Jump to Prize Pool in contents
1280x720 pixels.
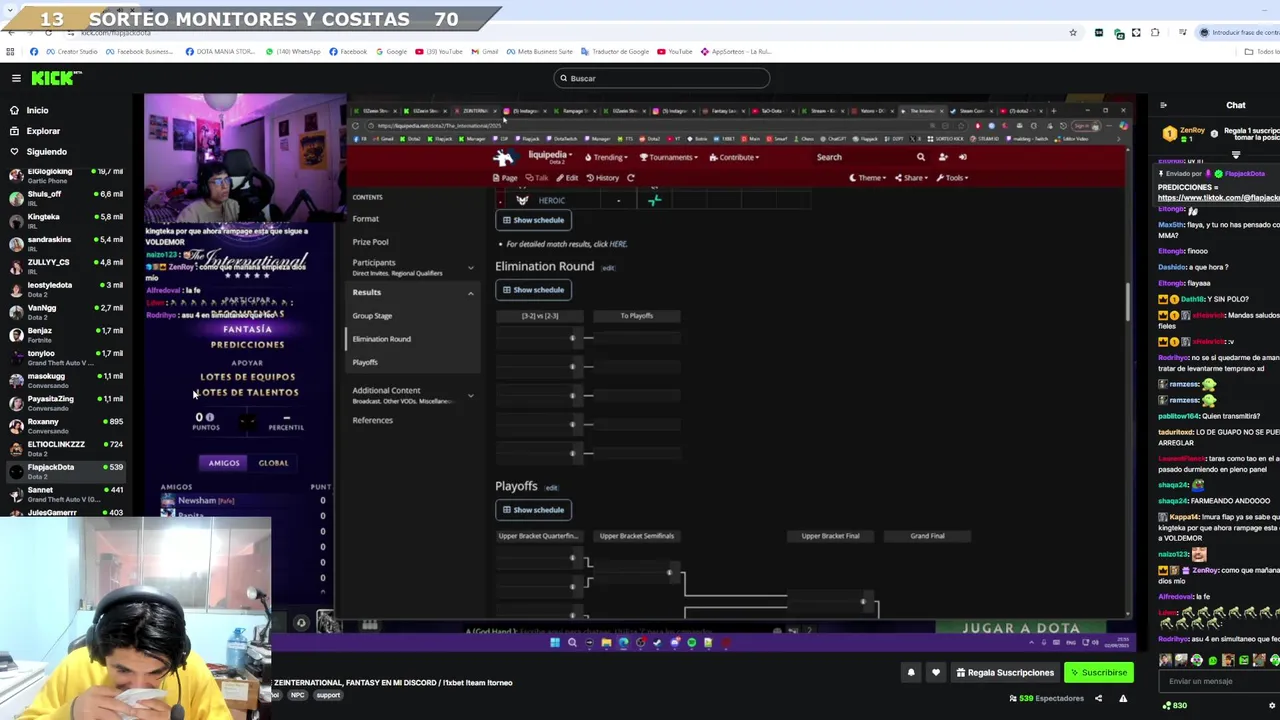pyautogui.click(x=370, y=242)
